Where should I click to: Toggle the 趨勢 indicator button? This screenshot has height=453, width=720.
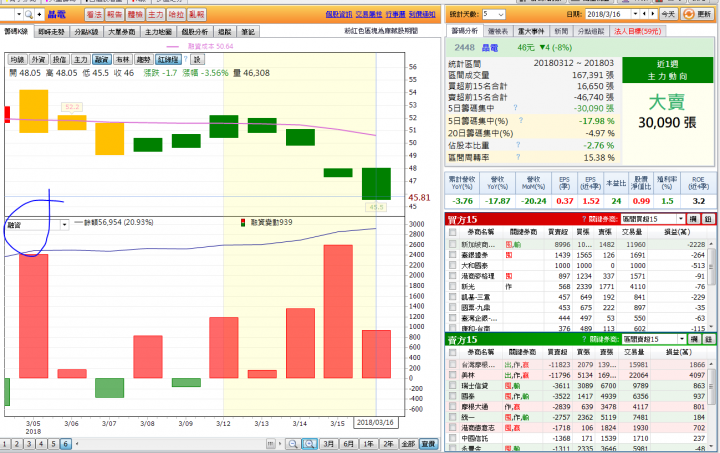pos(143,60)
